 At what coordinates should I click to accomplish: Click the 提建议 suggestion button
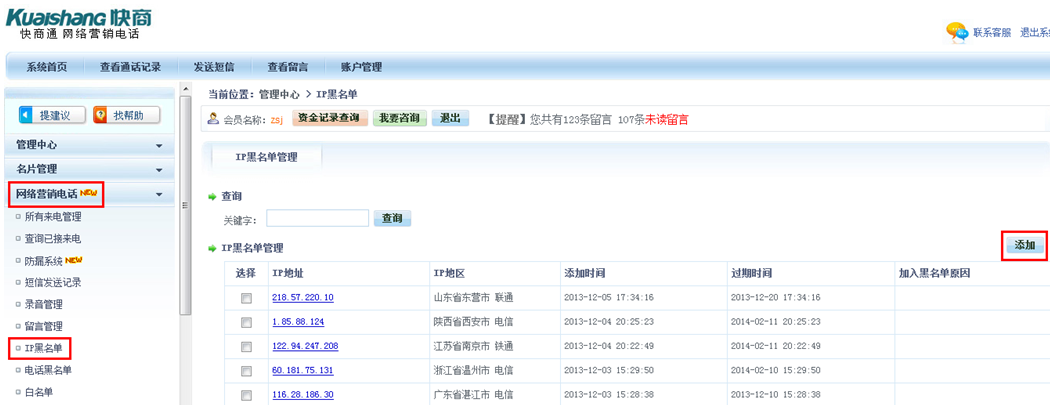click(x=46, y=116)
